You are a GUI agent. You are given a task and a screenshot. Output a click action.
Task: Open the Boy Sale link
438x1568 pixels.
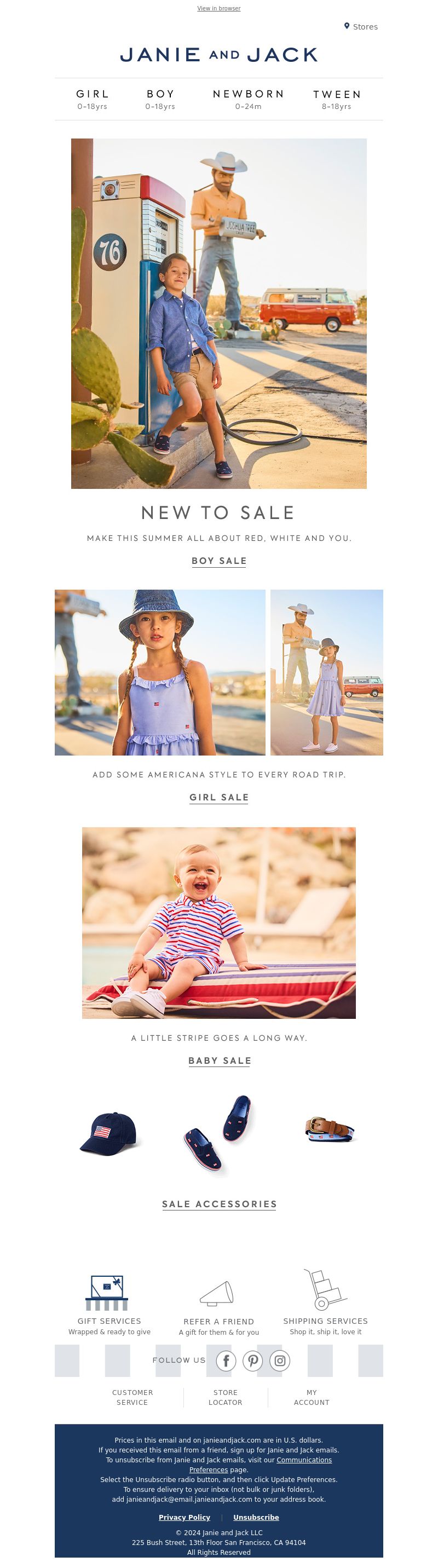[x=219, y=561]
